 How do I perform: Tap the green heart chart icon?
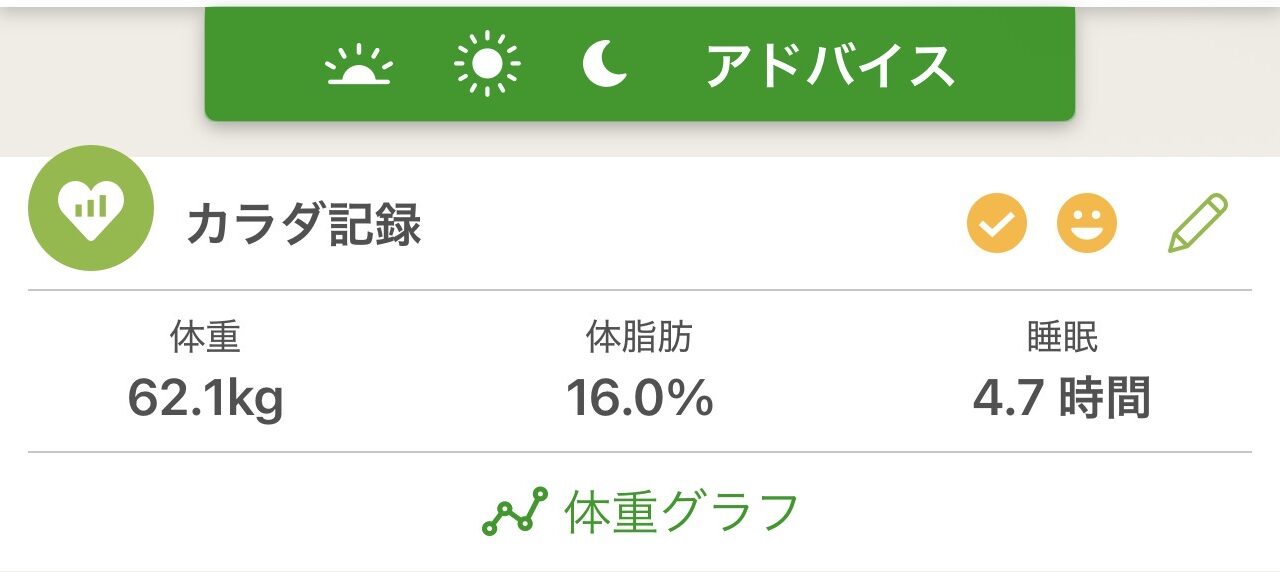point(91,208)
